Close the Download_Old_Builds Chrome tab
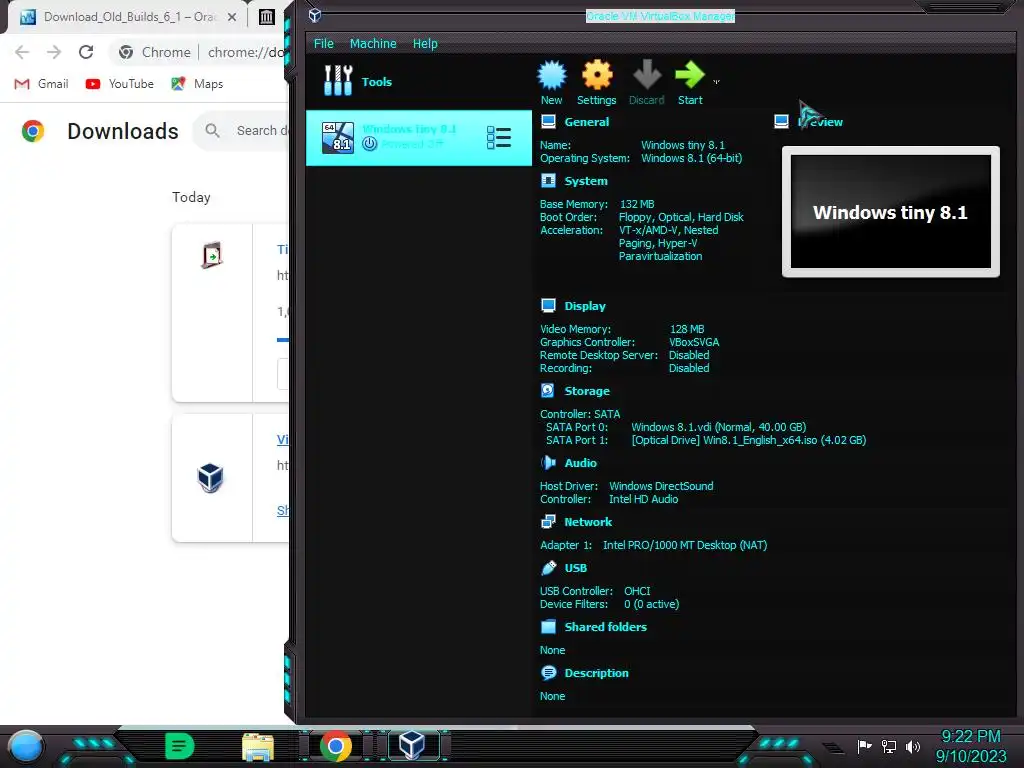The width and height of the screenshot is (1024, 768). coord(232,17)
